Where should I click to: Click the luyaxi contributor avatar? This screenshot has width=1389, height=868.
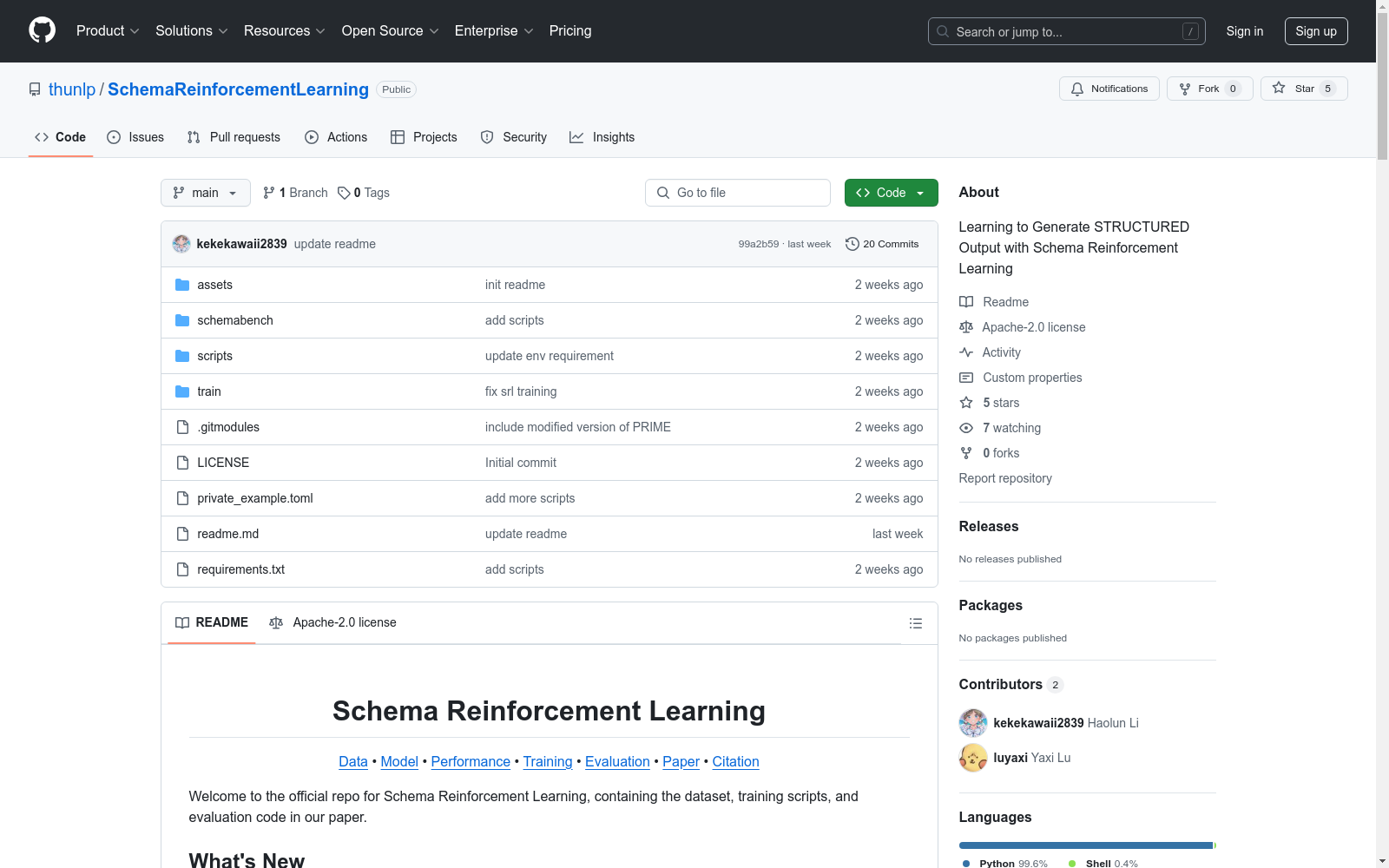973,758
